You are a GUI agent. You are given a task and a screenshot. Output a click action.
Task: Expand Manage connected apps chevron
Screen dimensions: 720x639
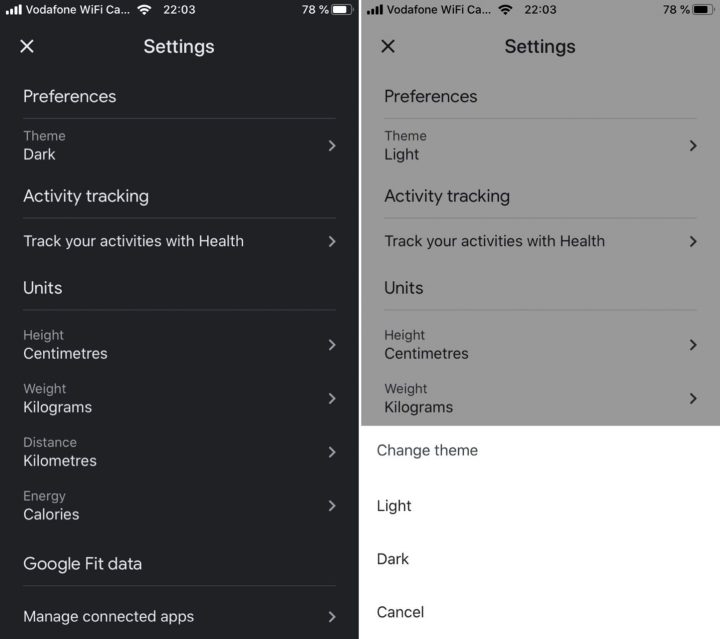click(x=332, y=617)
